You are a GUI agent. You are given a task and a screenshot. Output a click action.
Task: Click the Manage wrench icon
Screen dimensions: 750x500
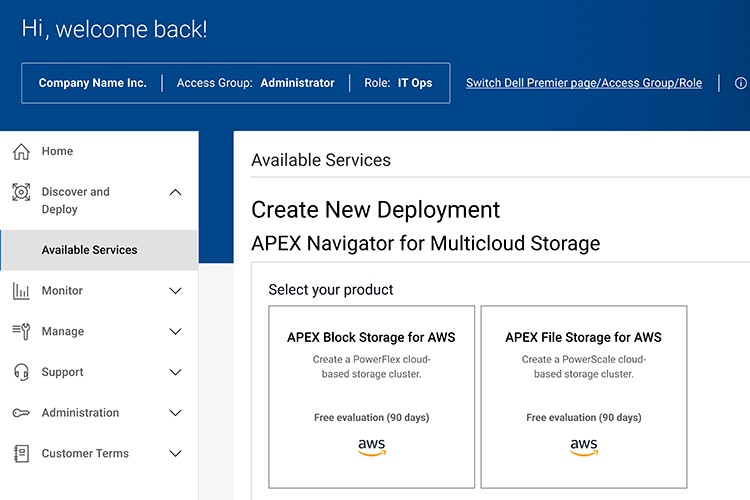point(21,331)
